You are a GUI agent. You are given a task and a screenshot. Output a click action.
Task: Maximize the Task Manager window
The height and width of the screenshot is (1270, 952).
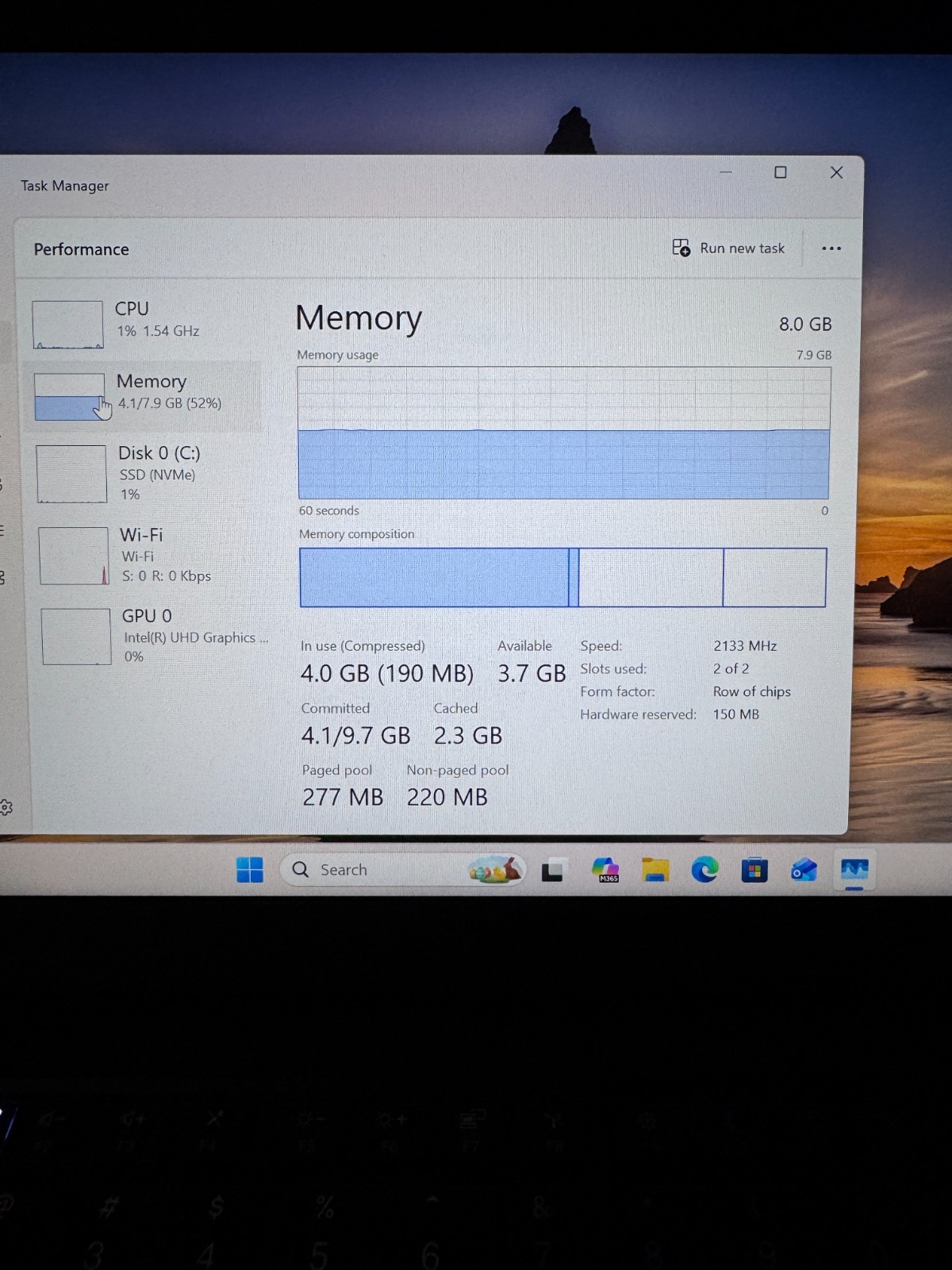tap(781, 172)
